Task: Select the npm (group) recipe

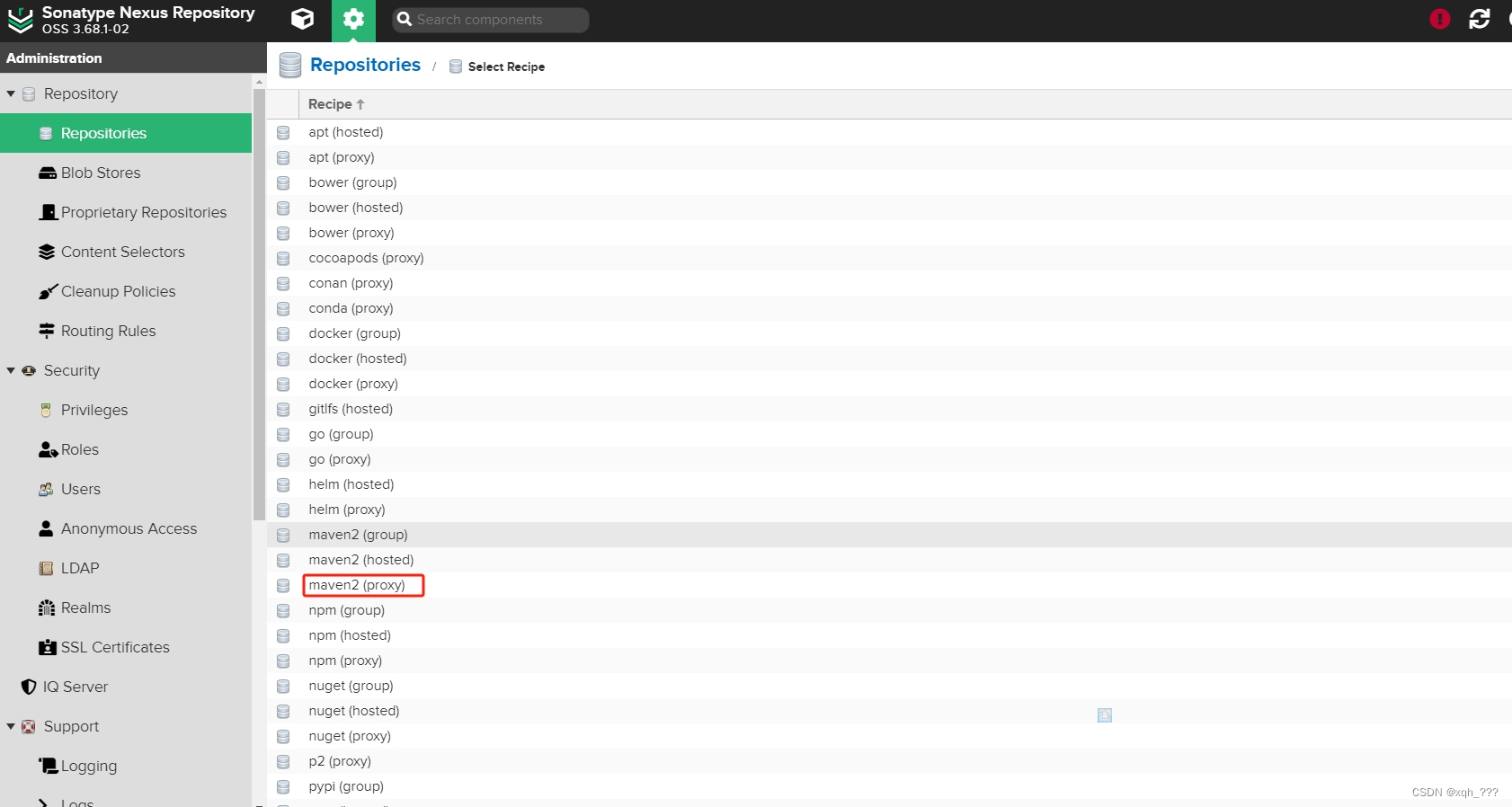Action: coord(347,610)
